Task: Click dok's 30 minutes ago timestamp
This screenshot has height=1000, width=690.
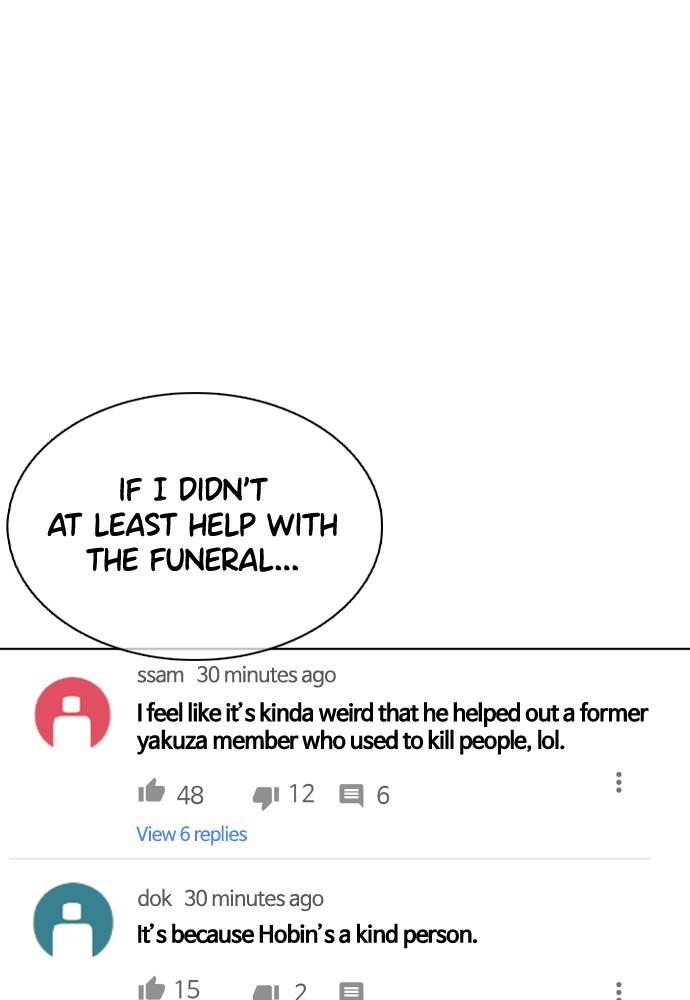Action: [254, 899]
